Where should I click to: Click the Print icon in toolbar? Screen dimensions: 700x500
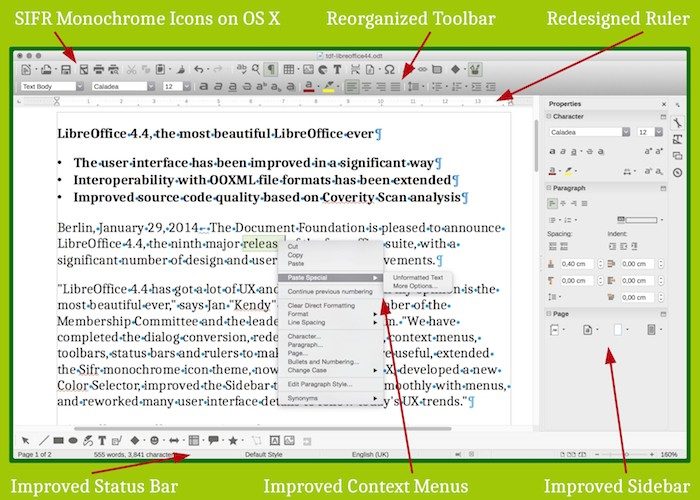pos(99,70)
